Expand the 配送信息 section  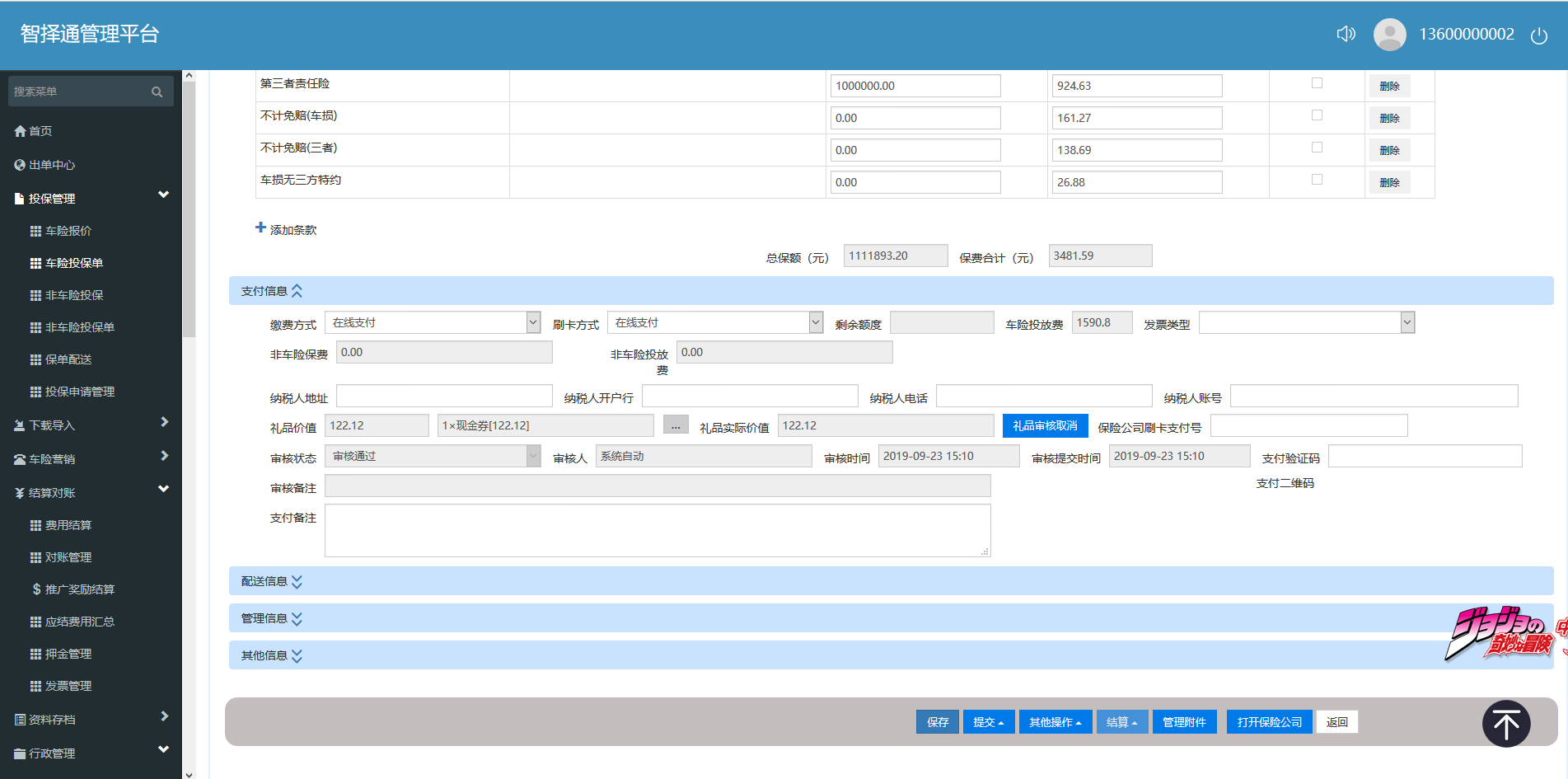(x=271, y=581)
